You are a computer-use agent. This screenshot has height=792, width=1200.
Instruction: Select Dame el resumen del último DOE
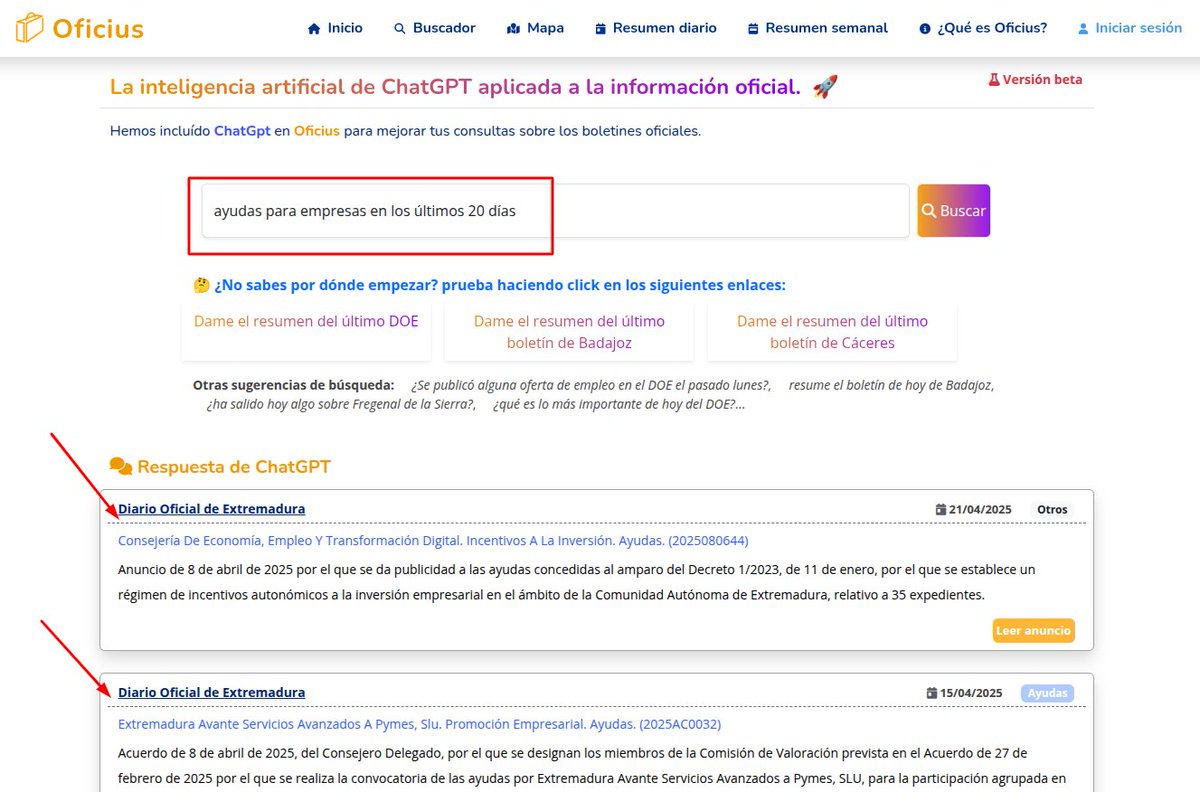306,321
